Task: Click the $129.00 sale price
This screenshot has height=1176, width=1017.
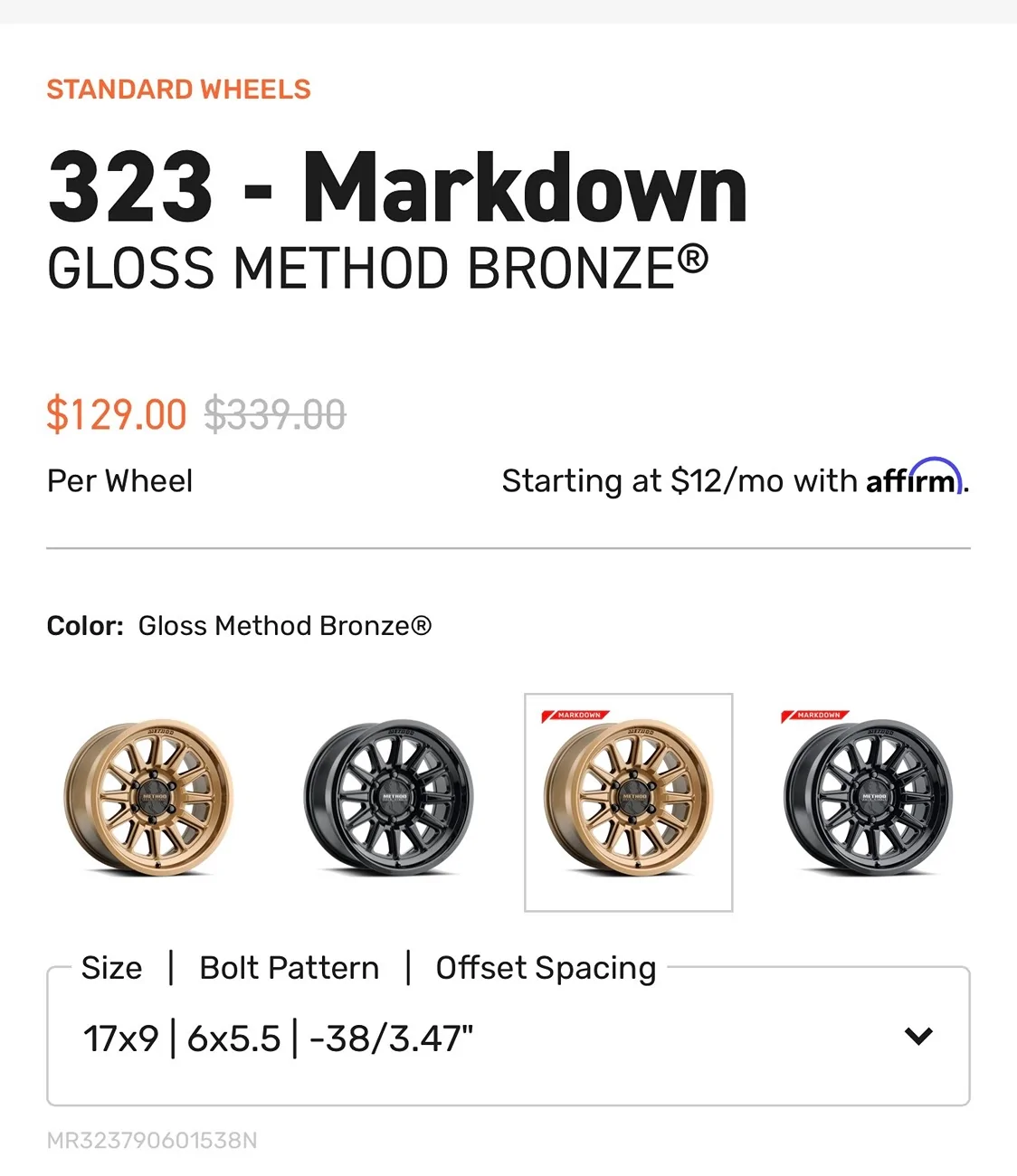Action: click(117, 415)
